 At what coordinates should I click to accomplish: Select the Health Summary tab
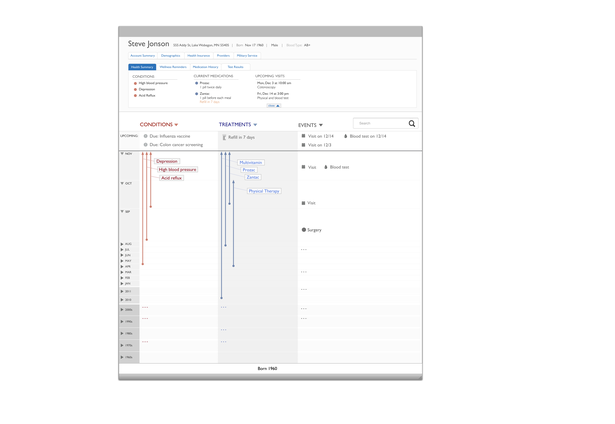point(142,67)
